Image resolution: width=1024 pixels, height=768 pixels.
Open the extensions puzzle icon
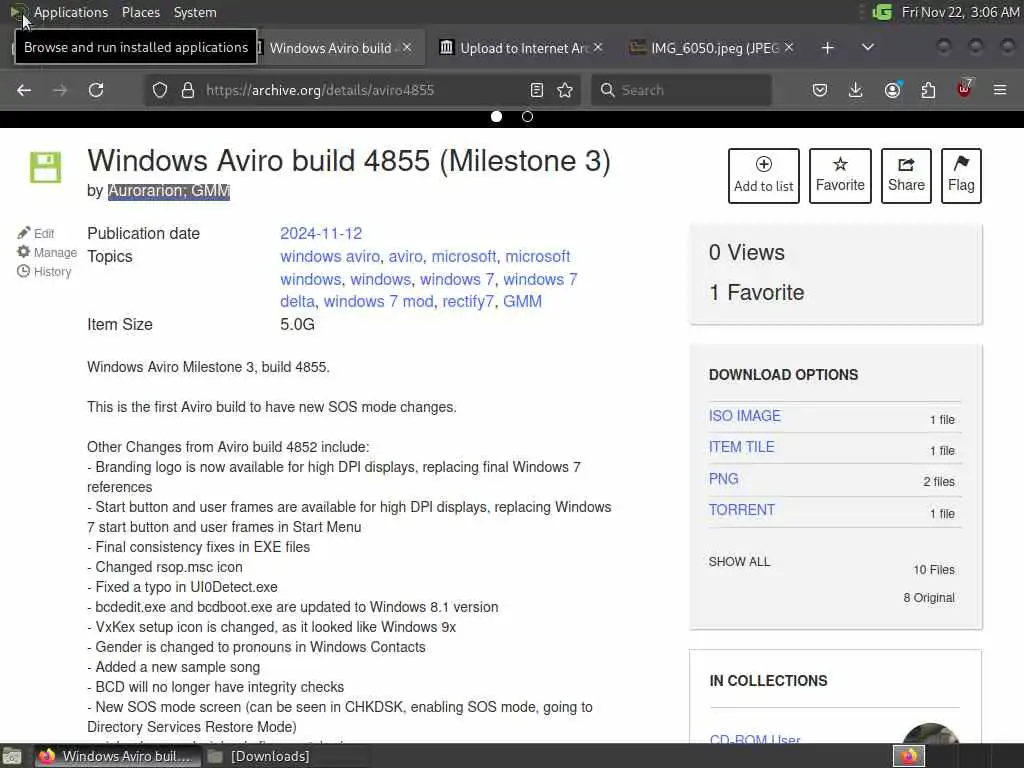coord(928,90)
